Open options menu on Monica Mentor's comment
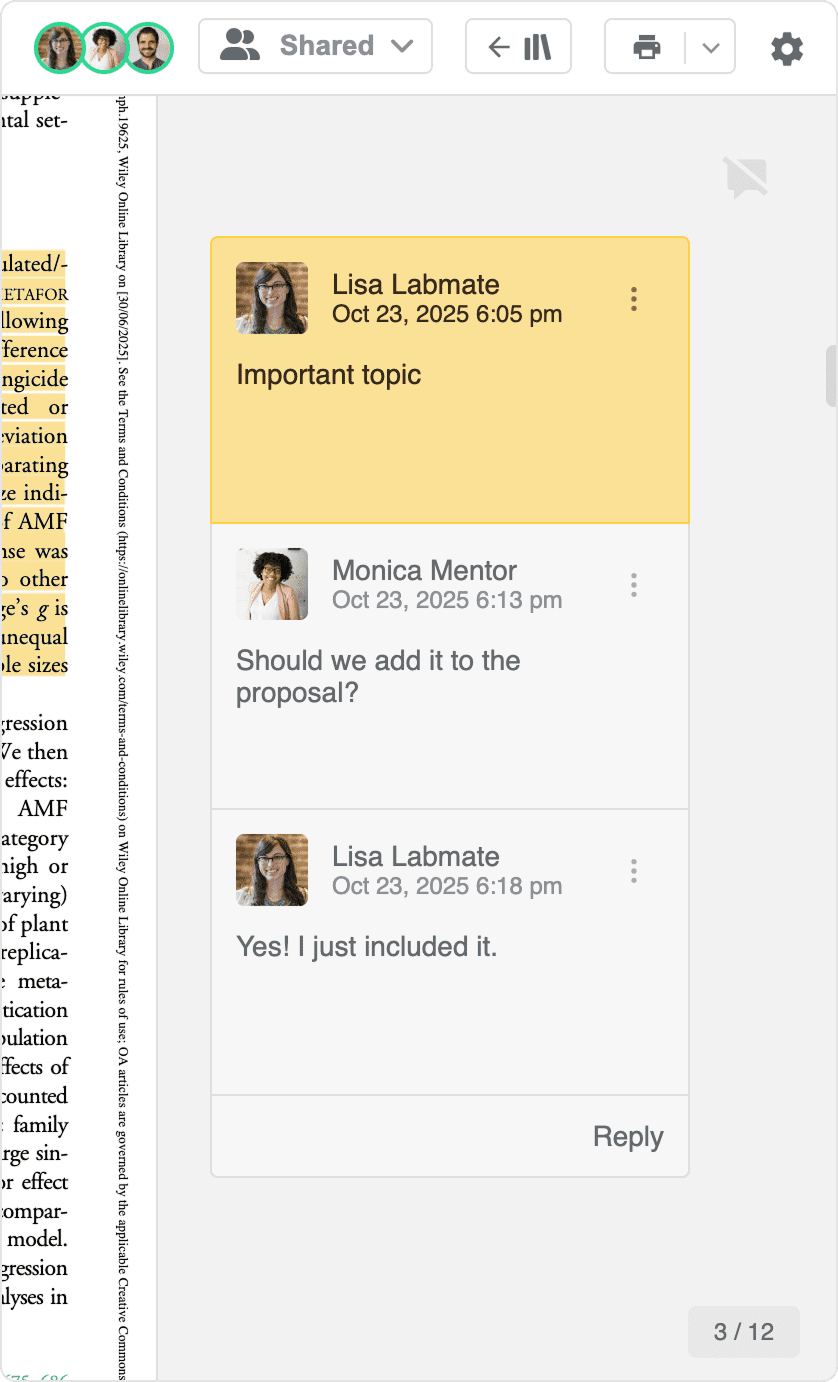This screenshot has height=1382, width=838. click(x=633, y=585)
